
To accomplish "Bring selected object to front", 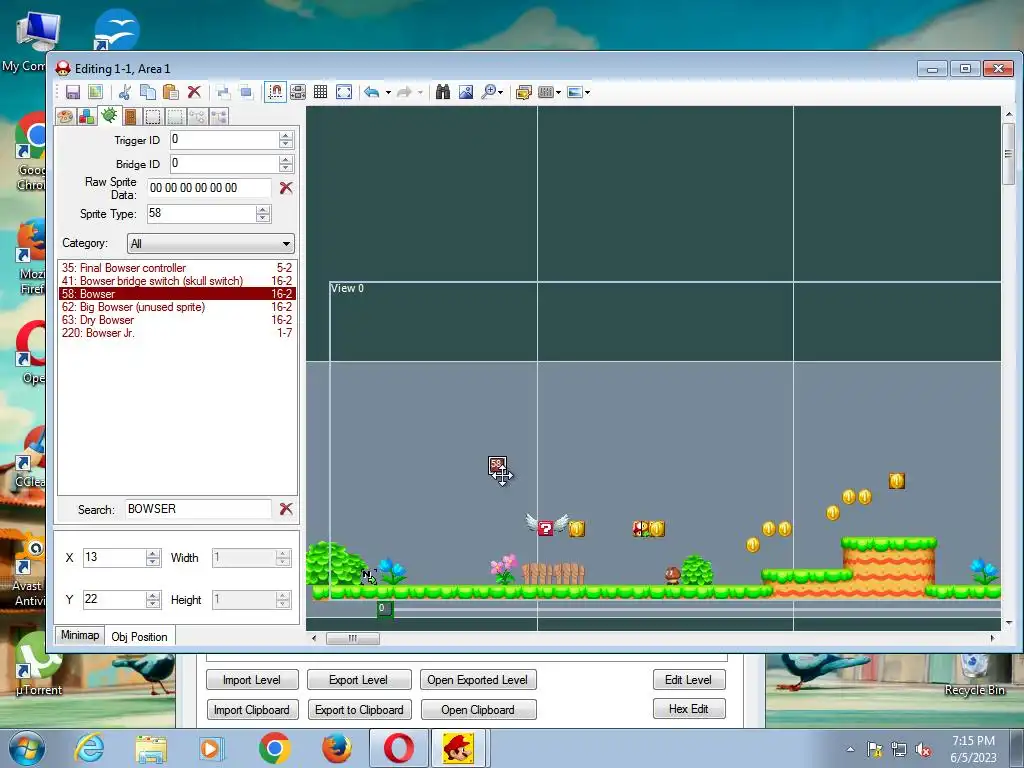I will [x=223, y=92].
